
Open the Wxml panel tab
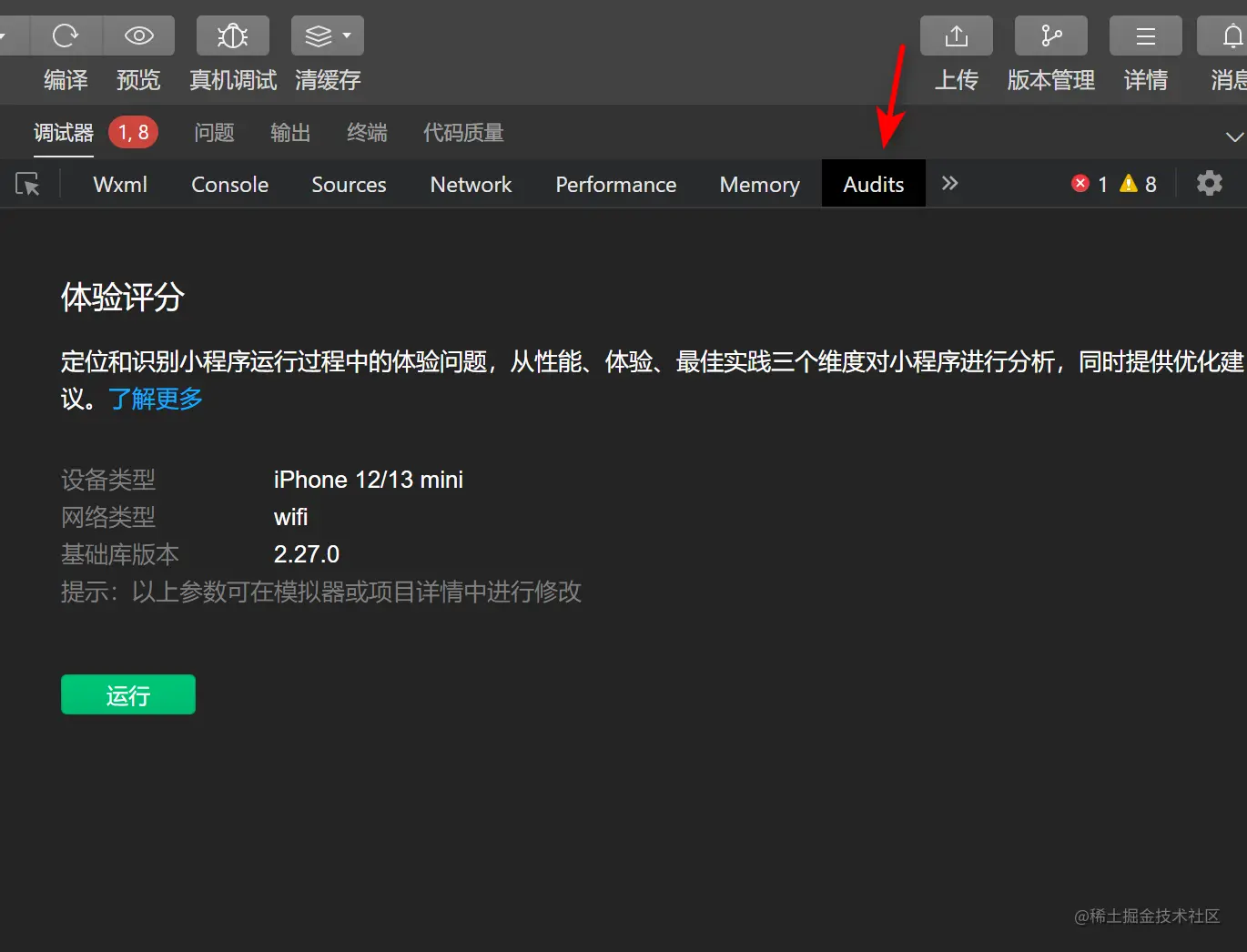click(120, 184)
